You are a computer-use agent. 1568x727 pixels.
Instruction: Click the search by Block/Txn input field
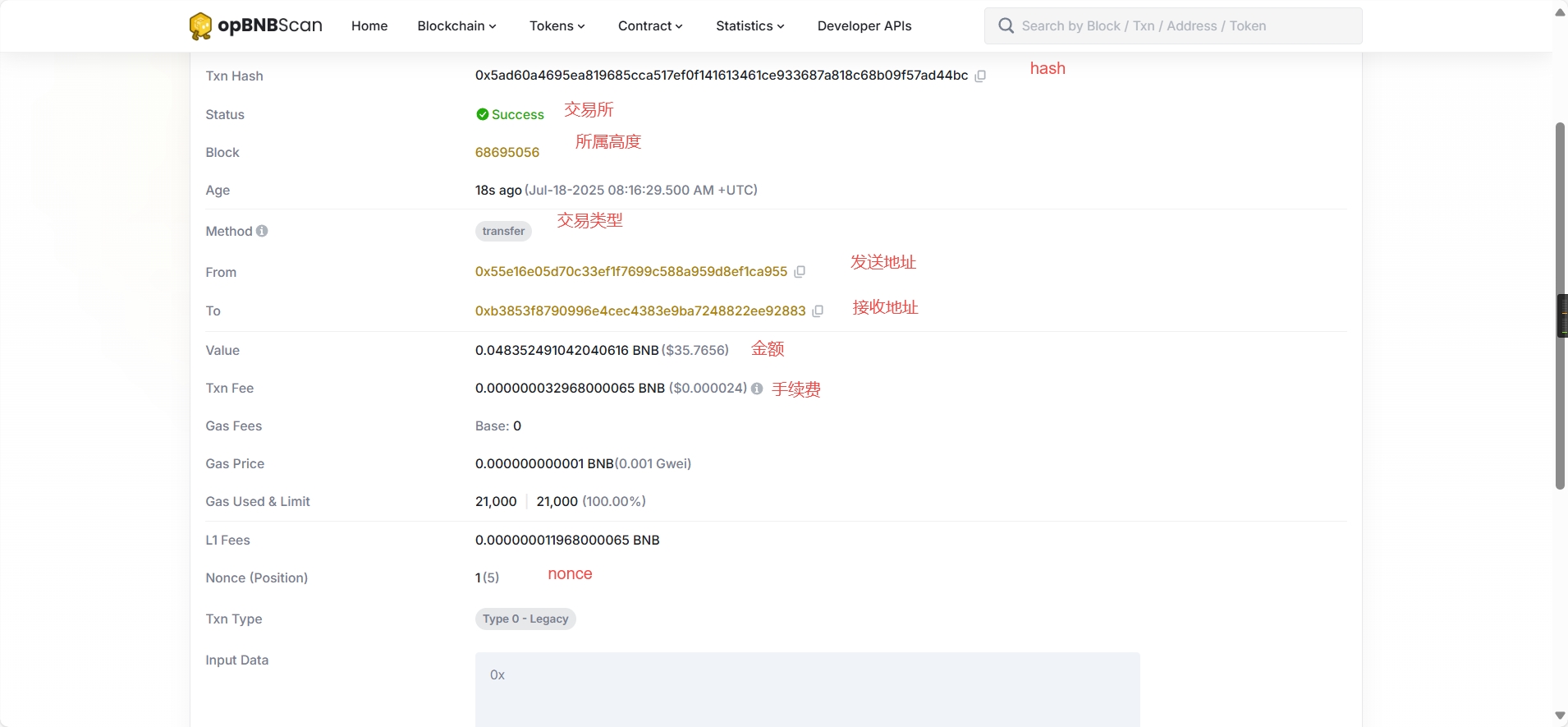1182,26
